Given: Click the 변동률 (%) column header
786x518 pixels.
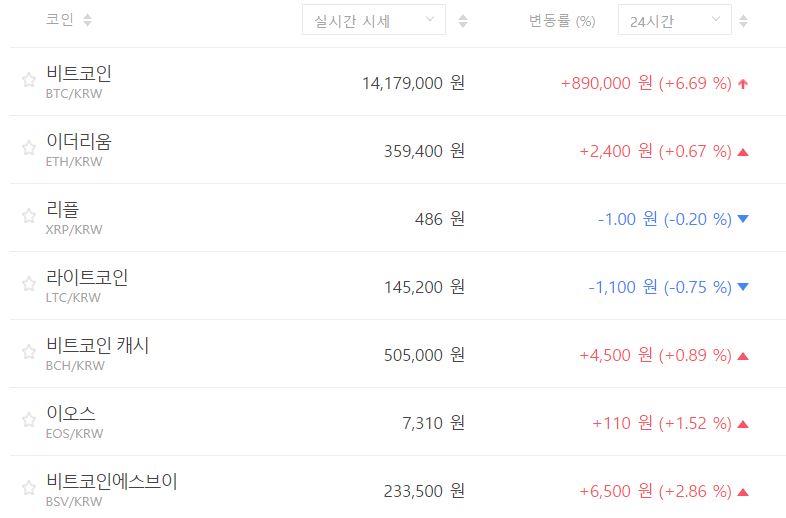Looking at the screenshot, I should tap(561, 20).
